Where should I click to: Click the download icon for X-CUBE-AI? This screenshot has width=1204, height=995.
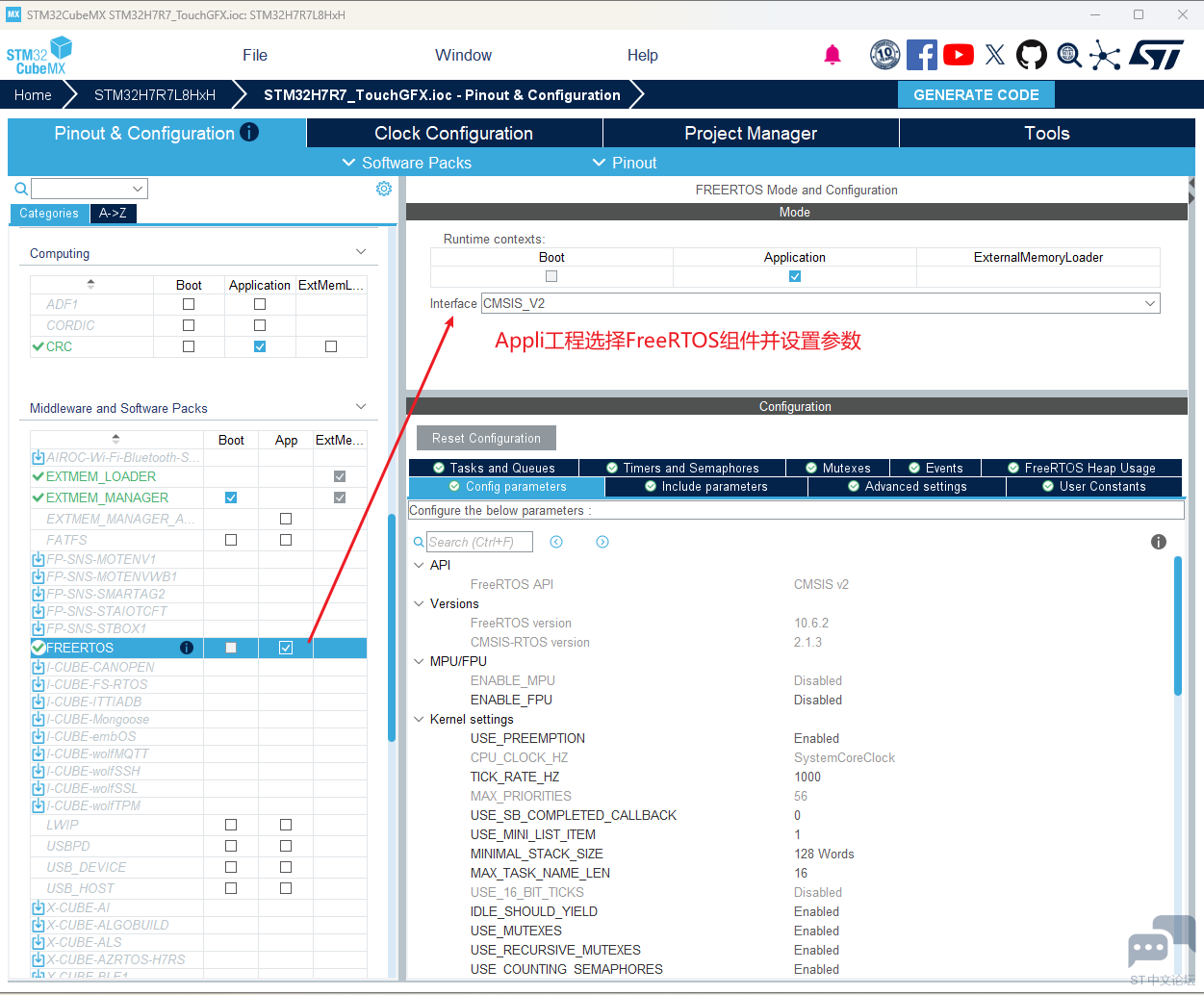point(38,907)
